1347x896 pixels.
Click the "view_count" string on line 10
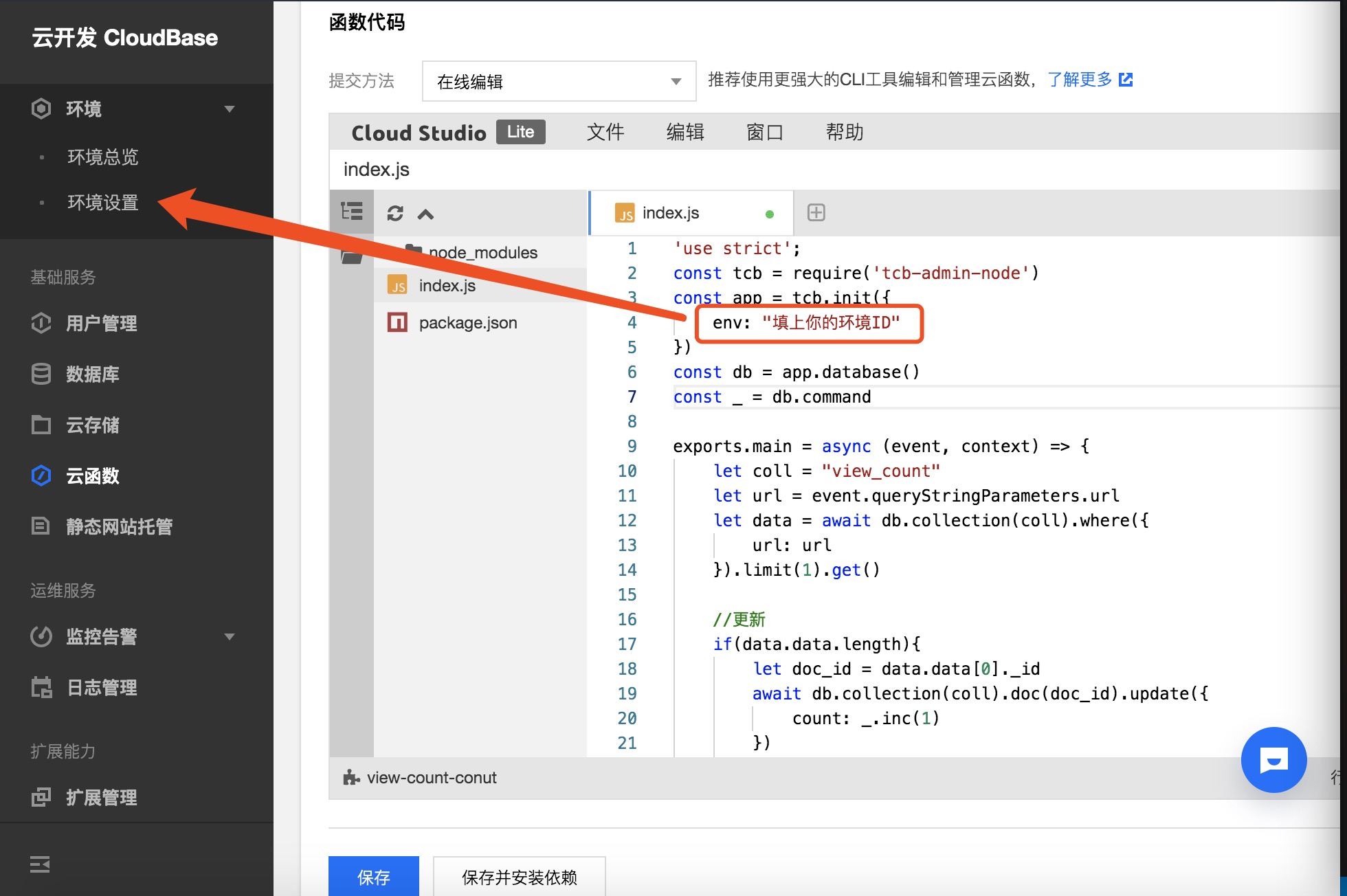pos(881,471)
